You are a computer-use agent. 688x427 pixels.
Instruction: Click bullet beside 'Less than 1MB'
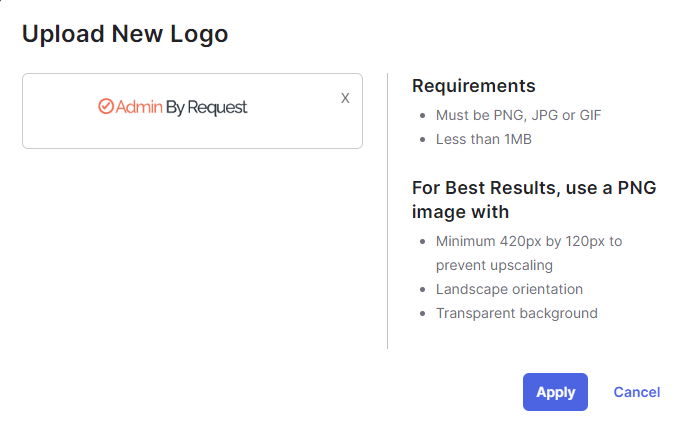(423, 140)
